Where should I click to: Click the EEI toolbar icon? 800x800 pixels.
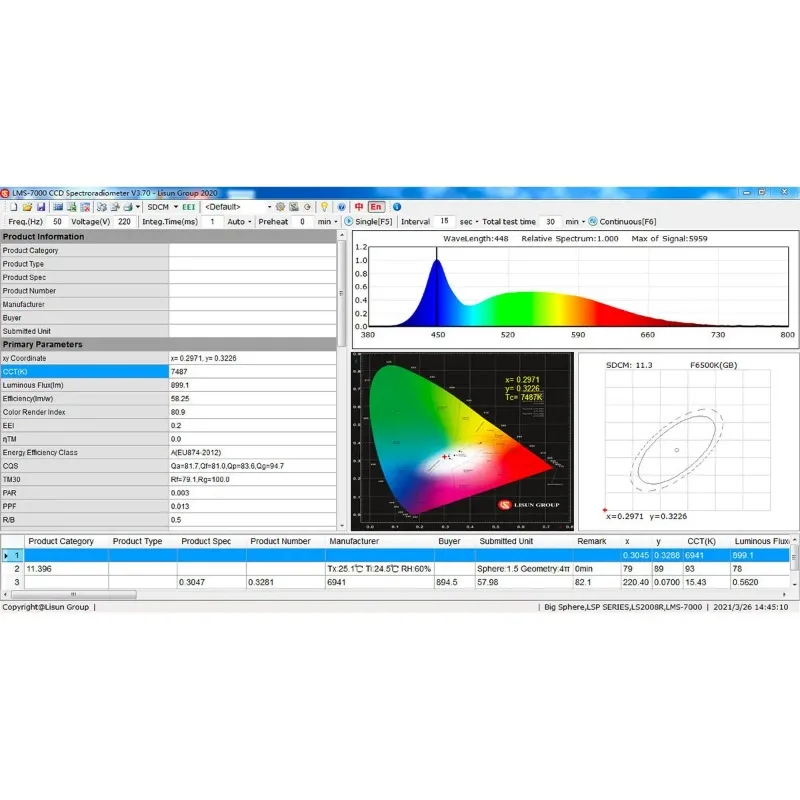pyautogui.click(x=189, y=207)
